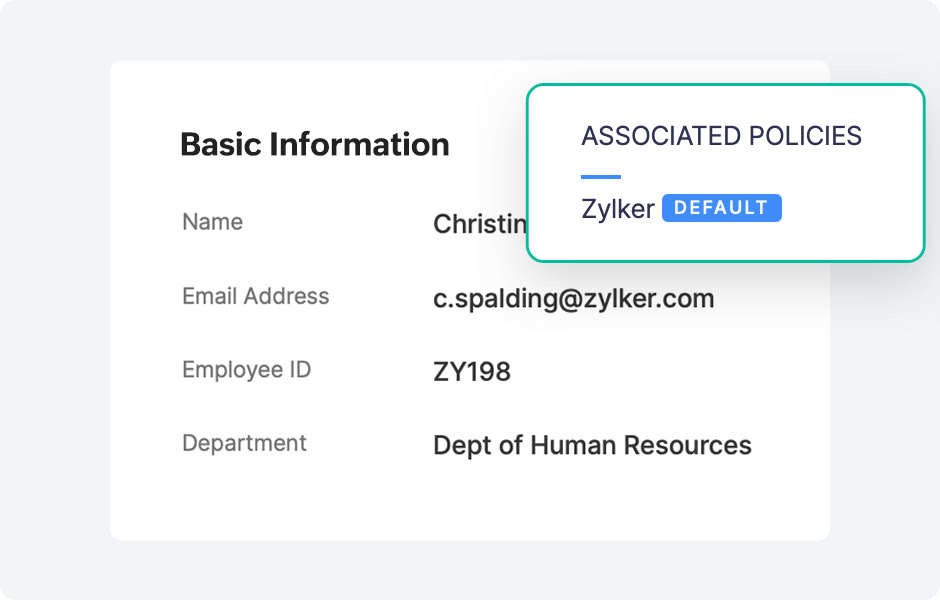The width and height of the screenshot is (940, 600).
Task: Open the Dept of Human Resources value
Action: click(592, 445)
